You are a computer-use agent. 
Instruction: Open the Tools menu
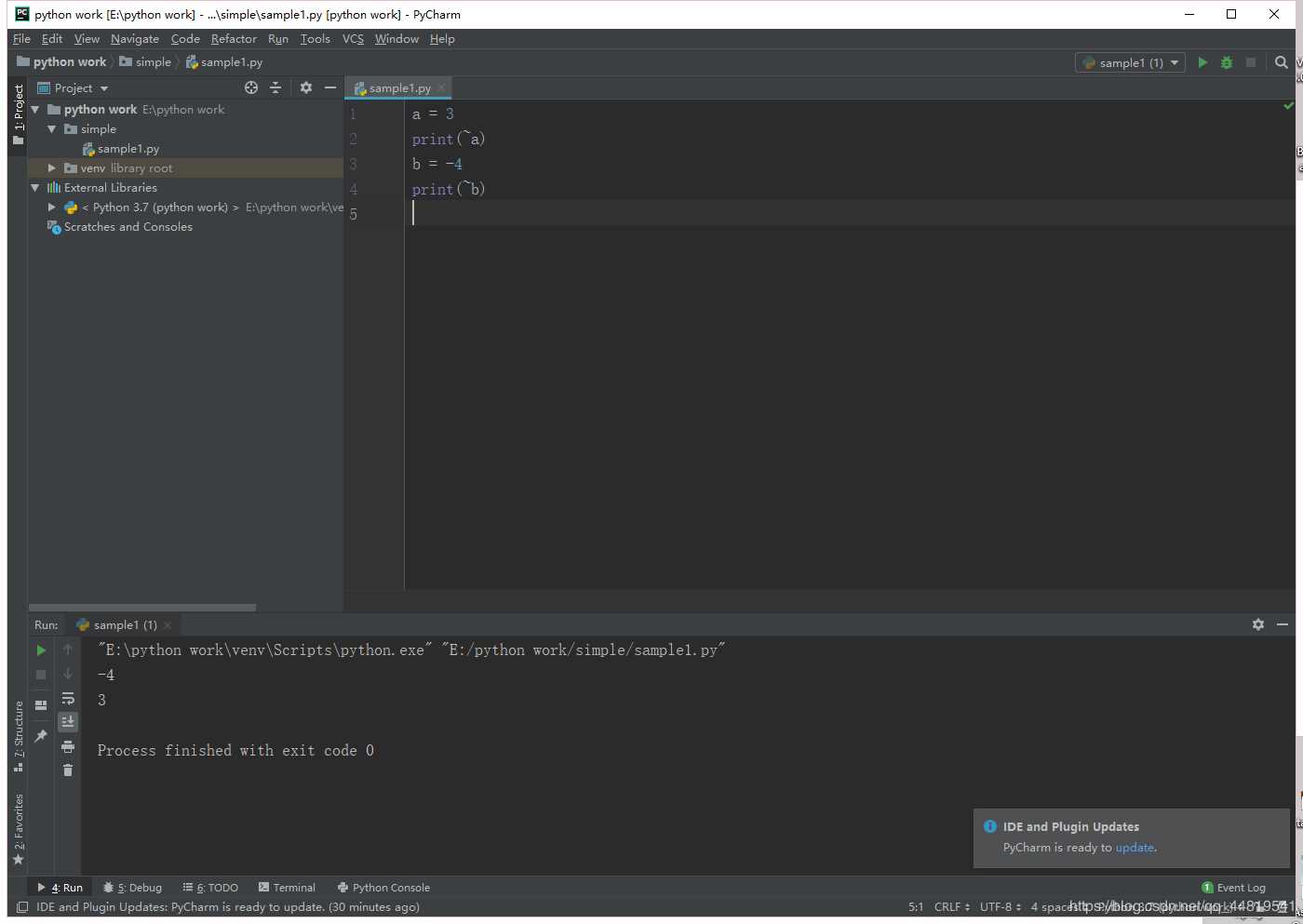316,39
